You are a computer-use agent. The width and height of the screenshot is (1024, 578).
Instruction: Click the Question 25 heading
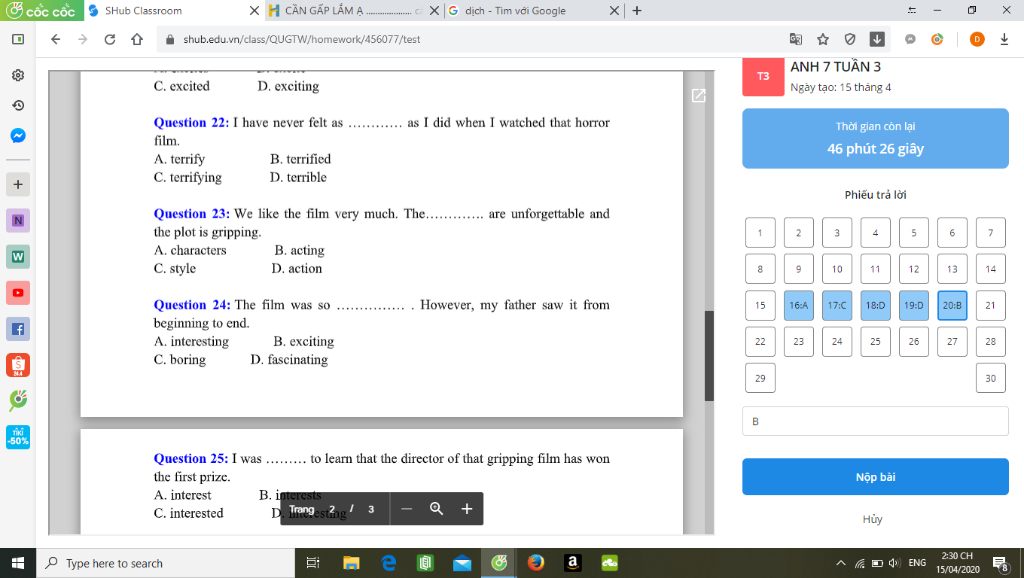click(x=191, y=458)
